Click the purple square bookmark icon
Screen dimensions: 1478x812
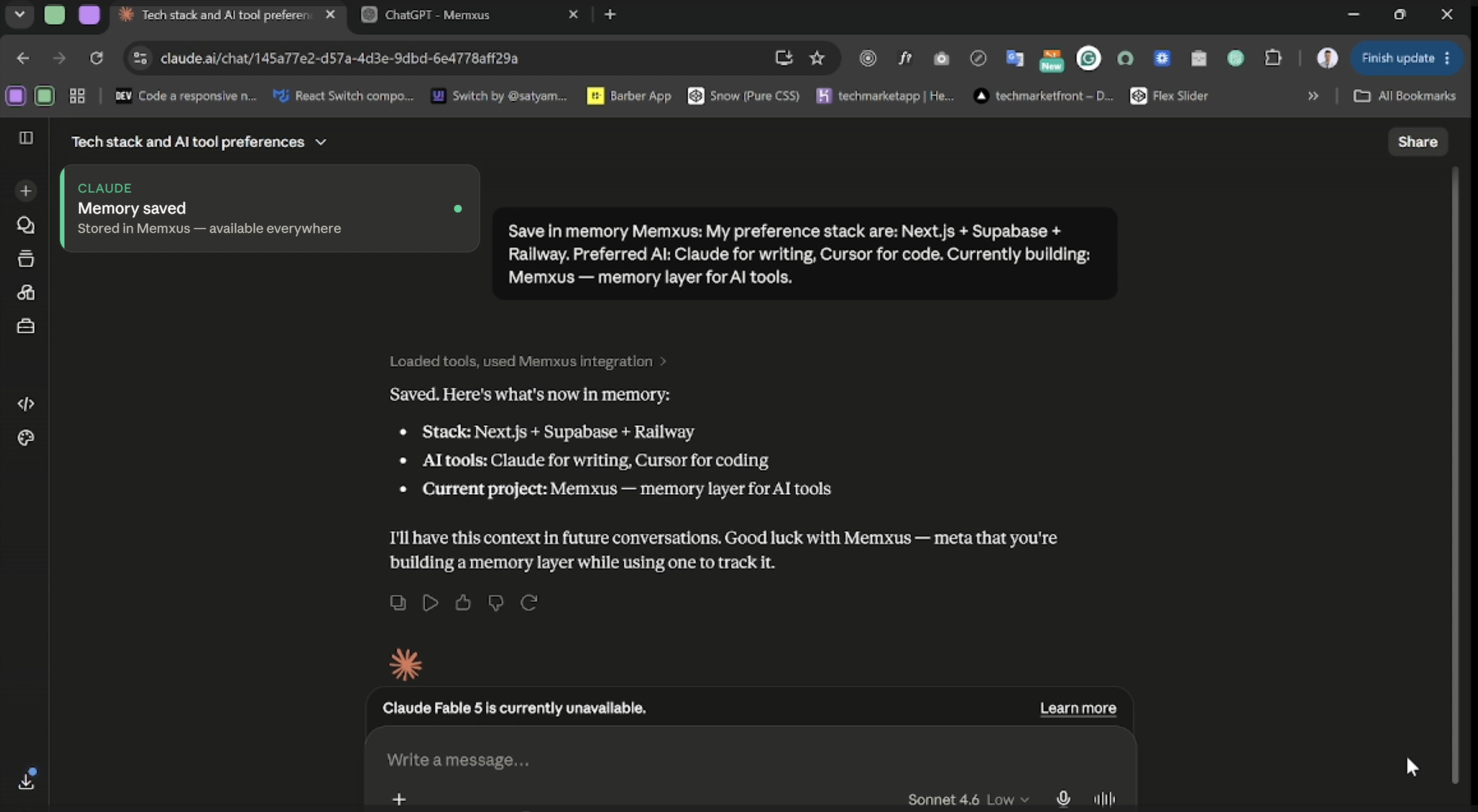coord(15,96)
